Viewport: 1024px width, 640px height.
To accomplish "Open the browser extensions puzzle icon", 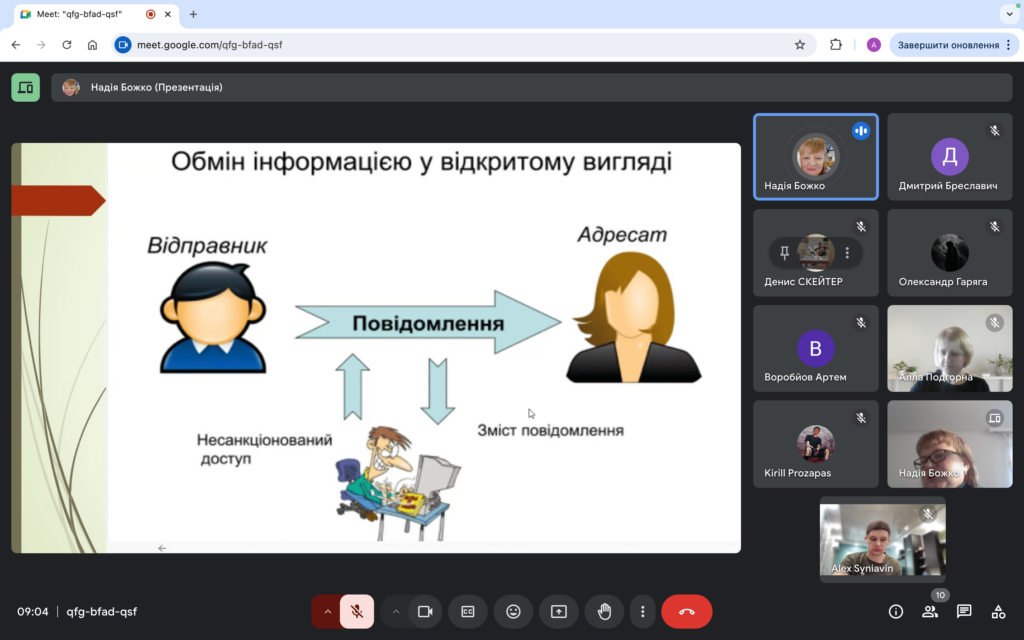I will click(x=836, y=45).
